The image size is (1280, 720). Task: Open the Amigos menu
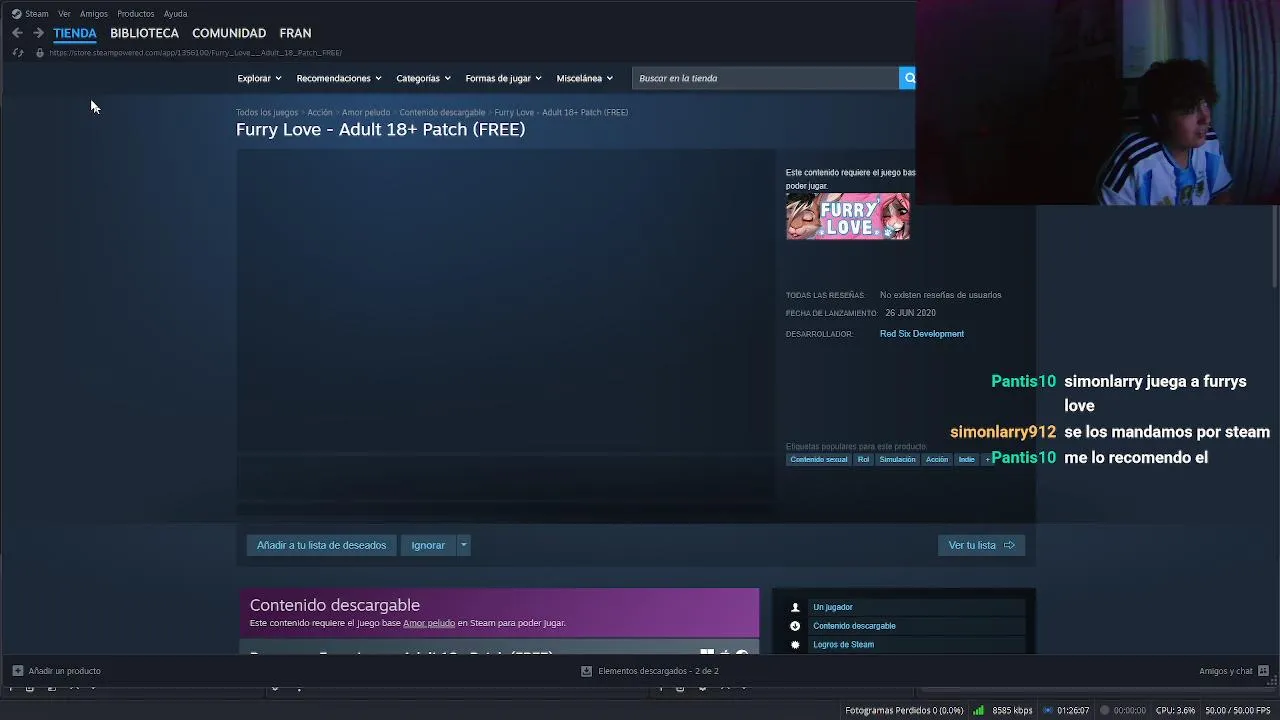(94, 14)
